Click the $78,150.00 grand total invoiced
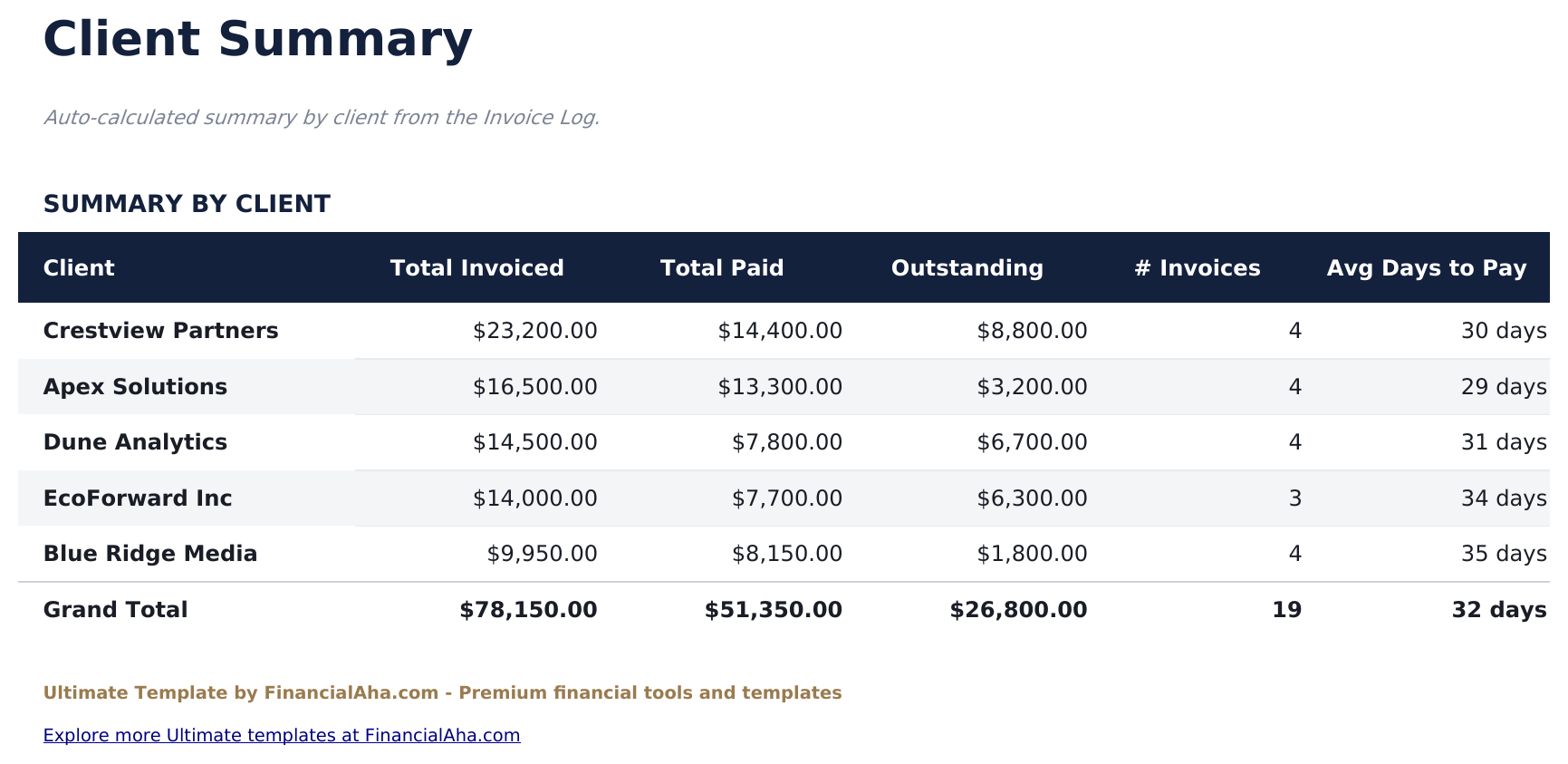This screenshot has width=1568, height=764. 528,610
